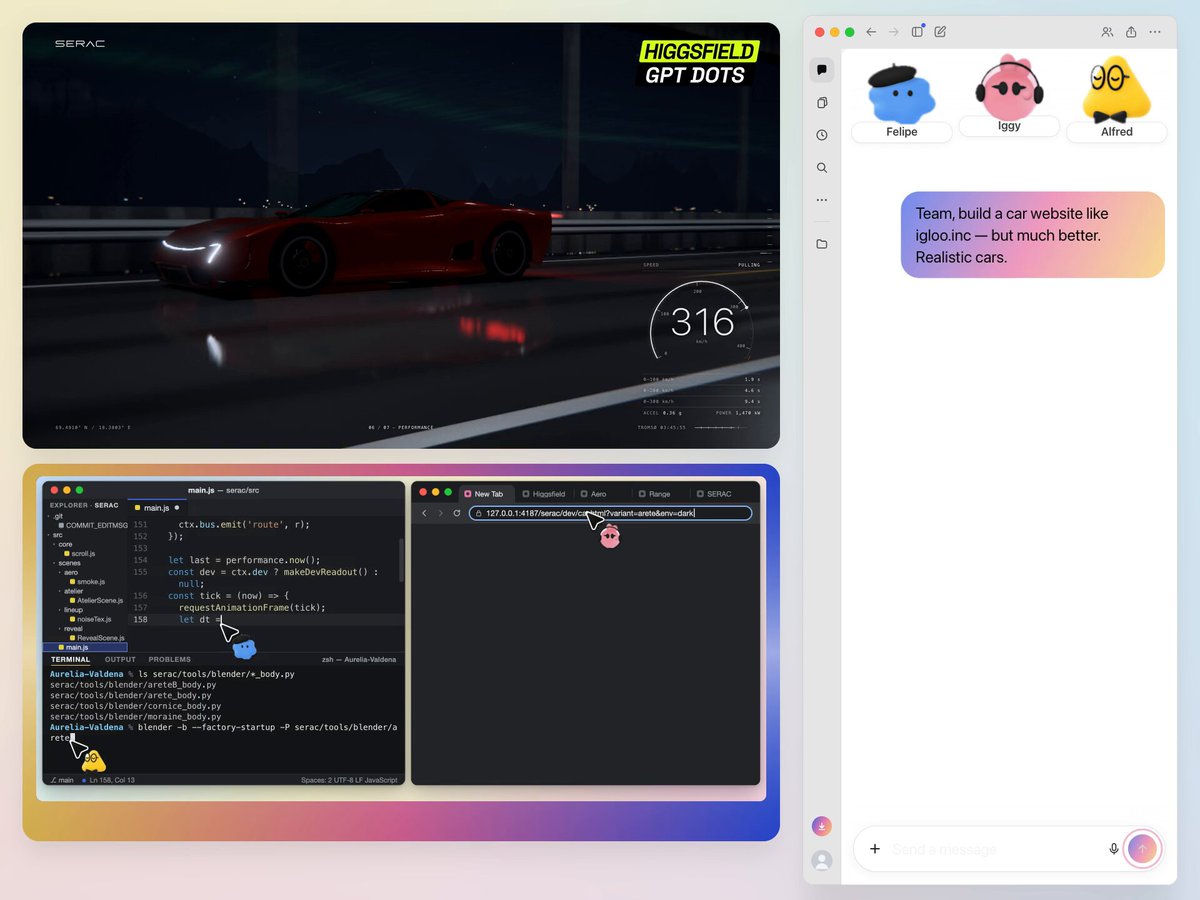This screenshot has width=1200, height=900.
Task: Open the folder icon in chat sidebar
Action: 822,244
